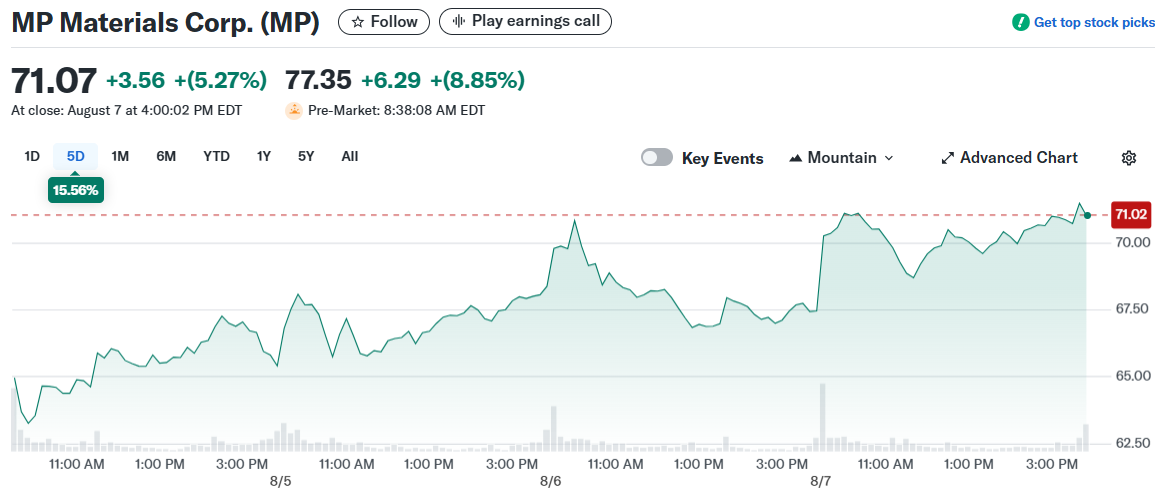Click the 15.56% five-day change badge
This screenshot has width=1161, height=492.
click(76, 190)
